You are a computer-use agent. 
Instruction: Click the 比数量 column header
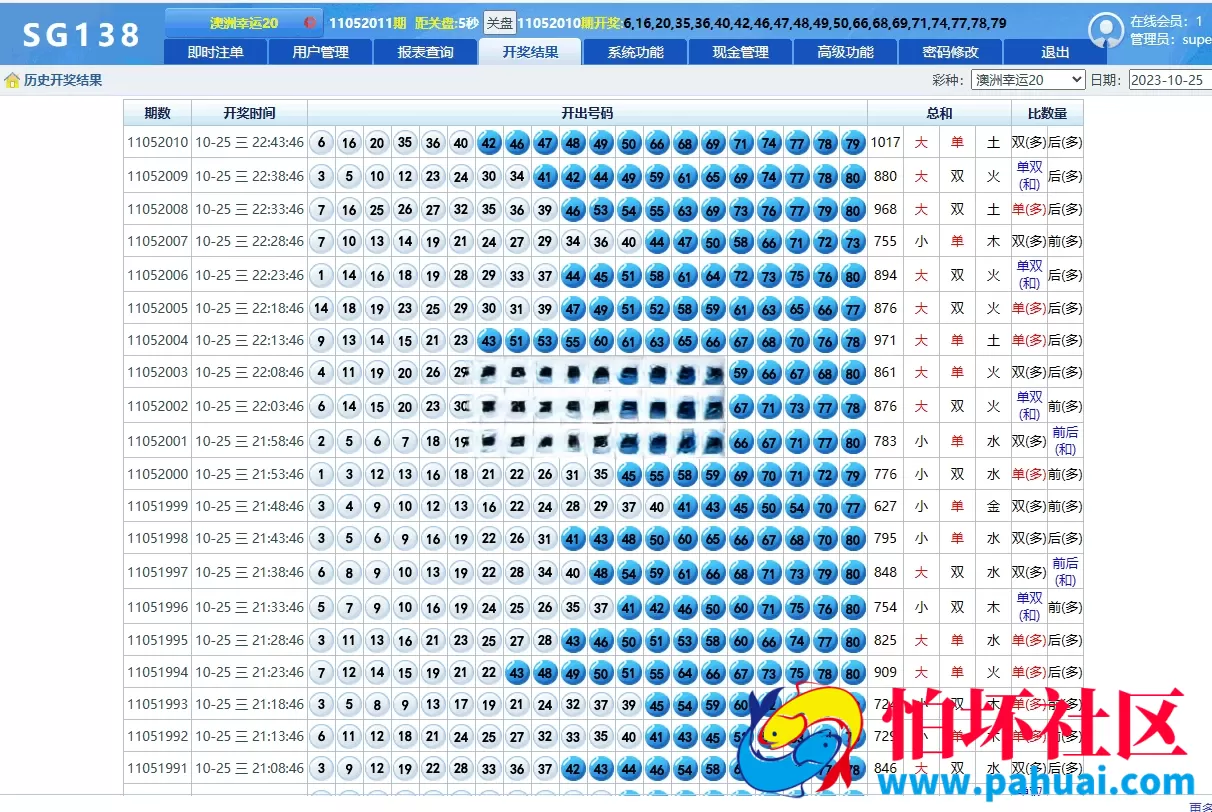[1047, 113]
